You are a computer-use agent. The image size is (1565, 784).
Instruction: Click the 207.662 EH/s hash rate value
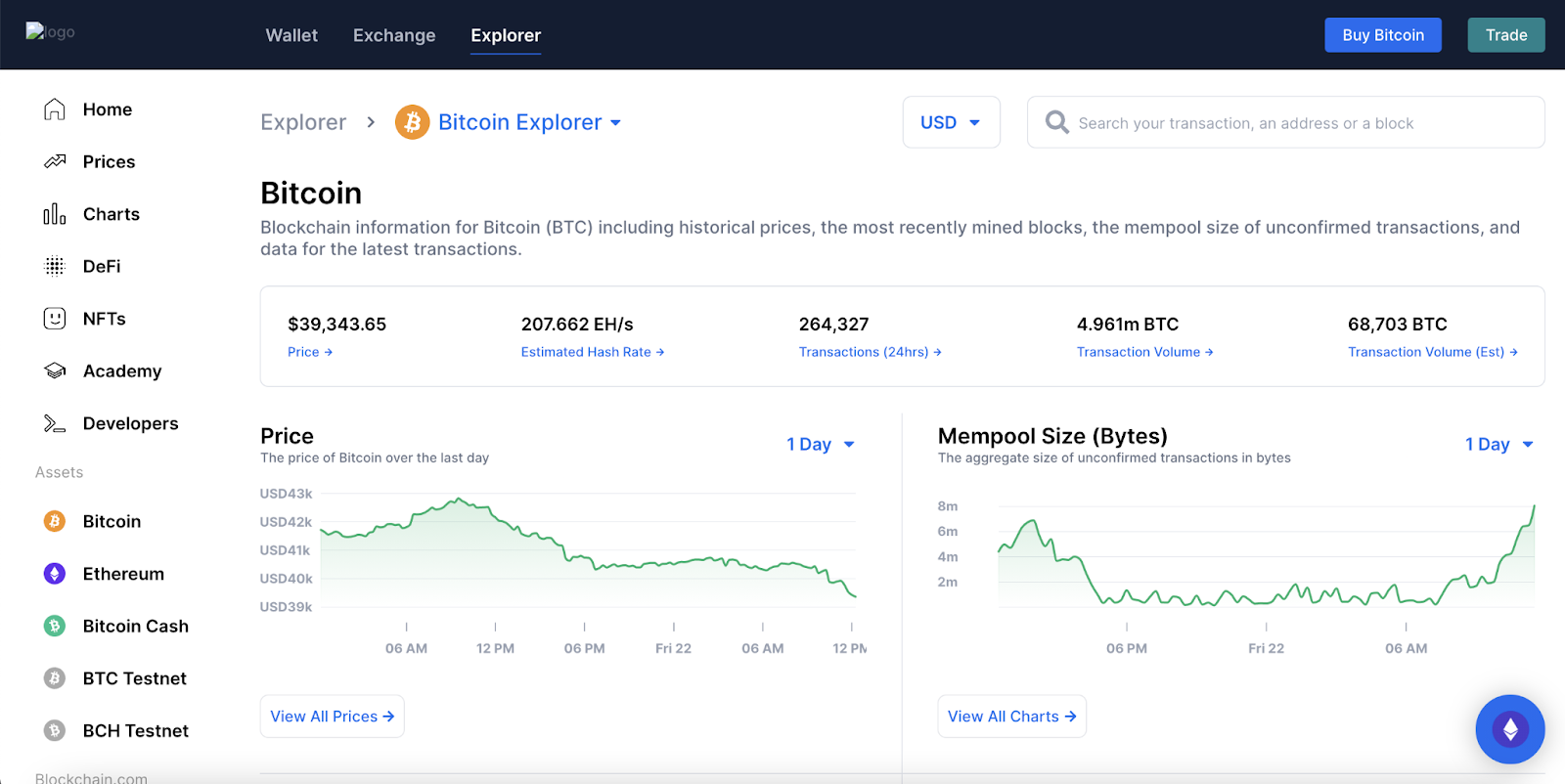click(x=577, y=324)
